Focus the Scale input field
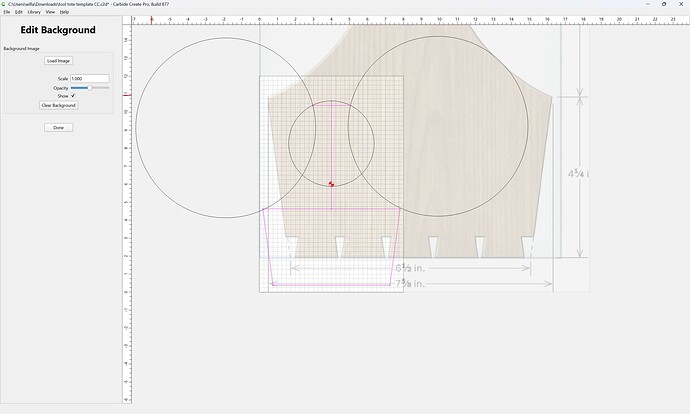The image size is (690, 414). (90, 79)
